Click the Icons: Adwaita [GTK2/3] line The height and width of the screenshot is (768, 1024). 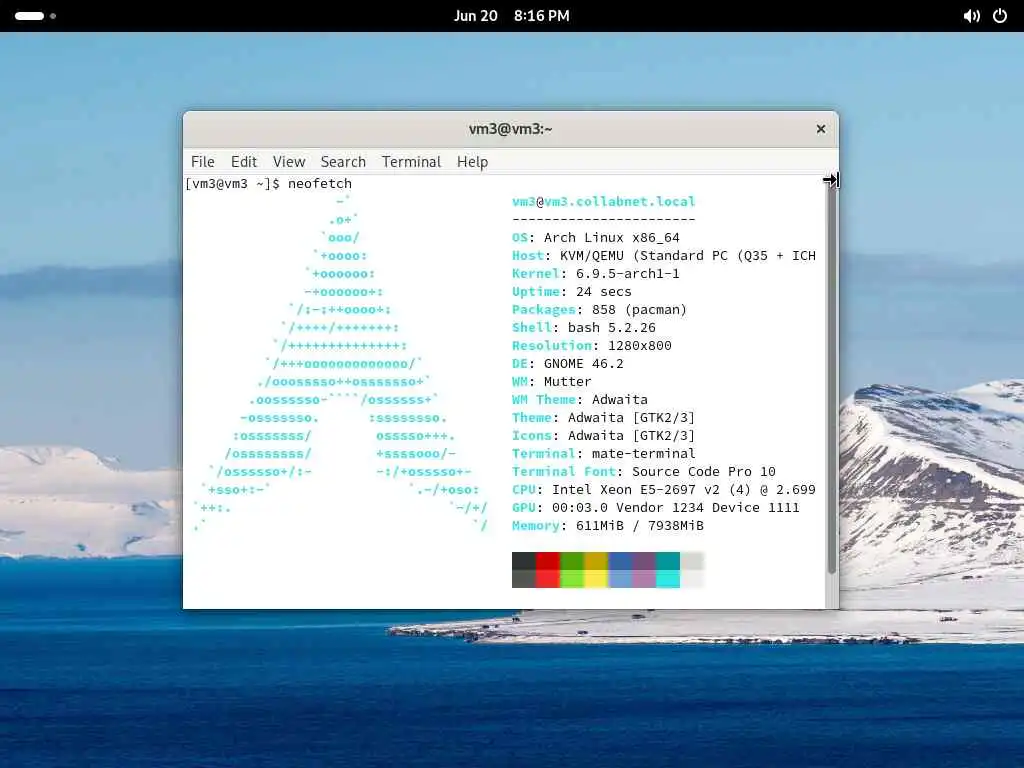click(x=603, y=436)
